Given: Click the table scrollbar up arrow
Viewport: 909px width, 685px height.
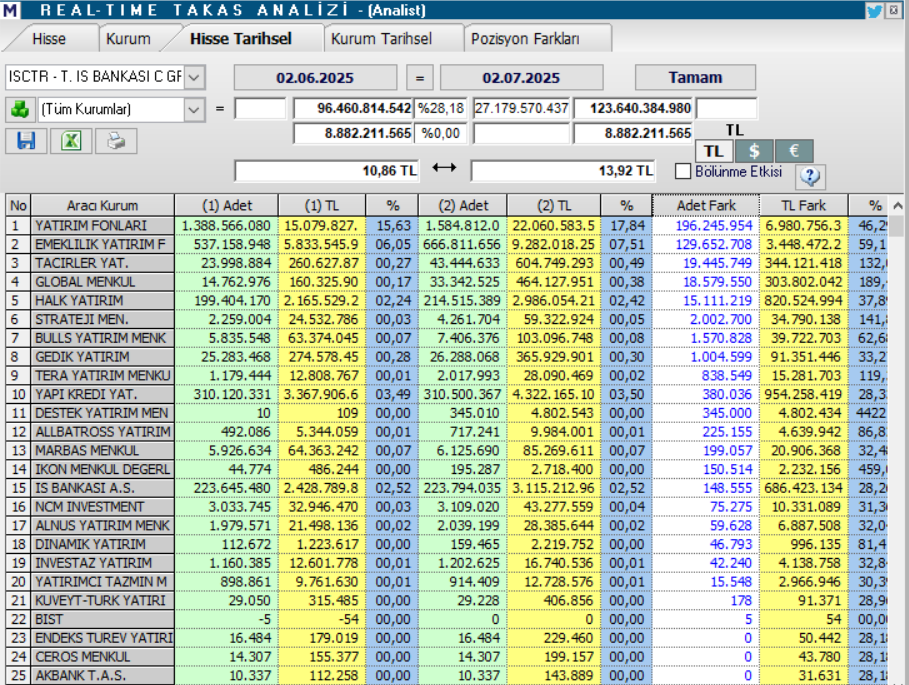Looking at the screenshot, I should click(897, 205).
